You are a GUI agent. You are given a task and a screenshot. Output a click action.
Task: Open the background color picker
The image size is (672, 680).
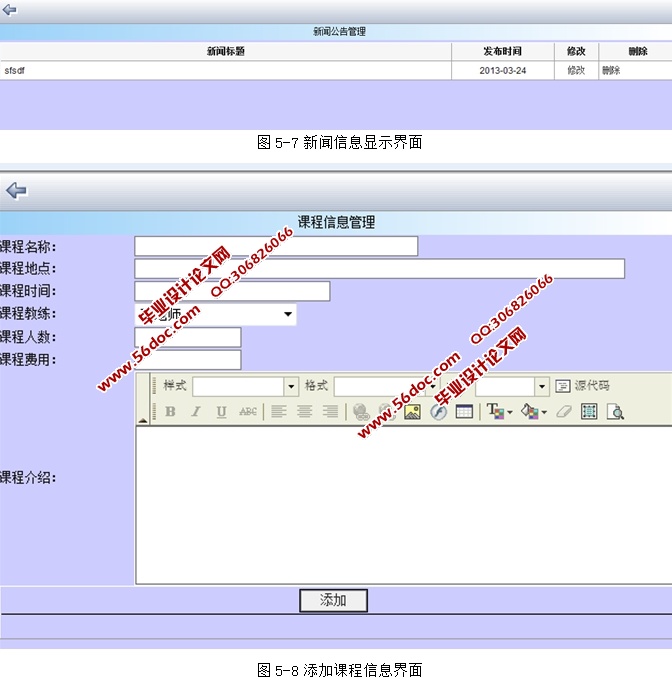tap(534, 412)
